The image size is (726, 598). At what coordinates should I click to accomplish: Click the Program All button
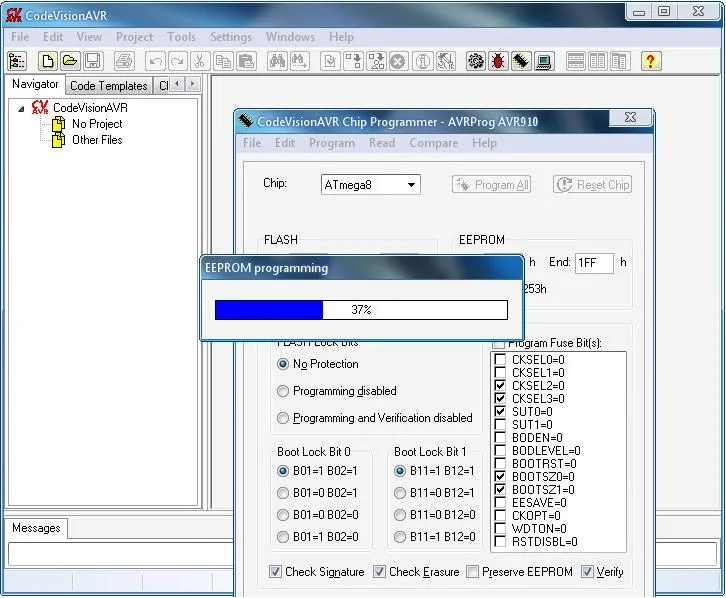tap(492, 185)
